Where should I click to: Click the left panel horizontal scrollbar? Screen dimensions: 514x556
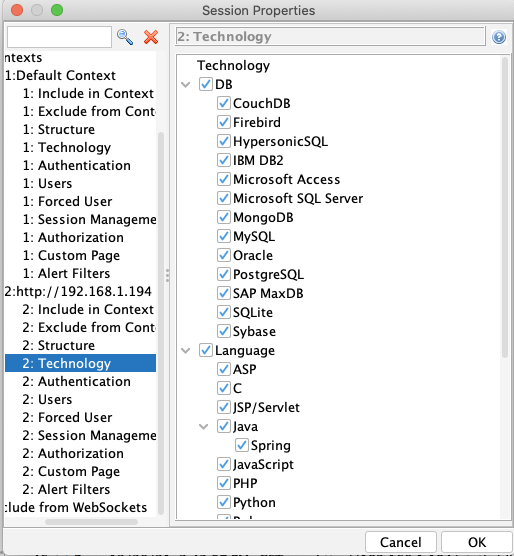91,522
